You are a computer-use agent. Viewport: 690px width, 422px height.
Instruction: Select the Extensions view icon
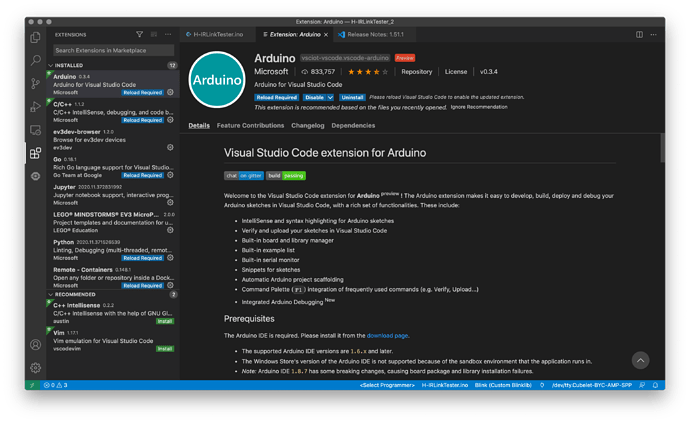35,153
